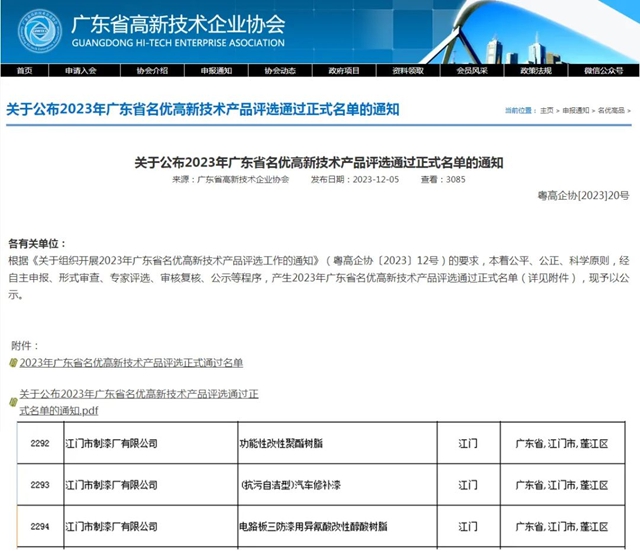Click the source text 来源：广东省高新技术企业协会
640x556 pixels.
click(231, 179)
